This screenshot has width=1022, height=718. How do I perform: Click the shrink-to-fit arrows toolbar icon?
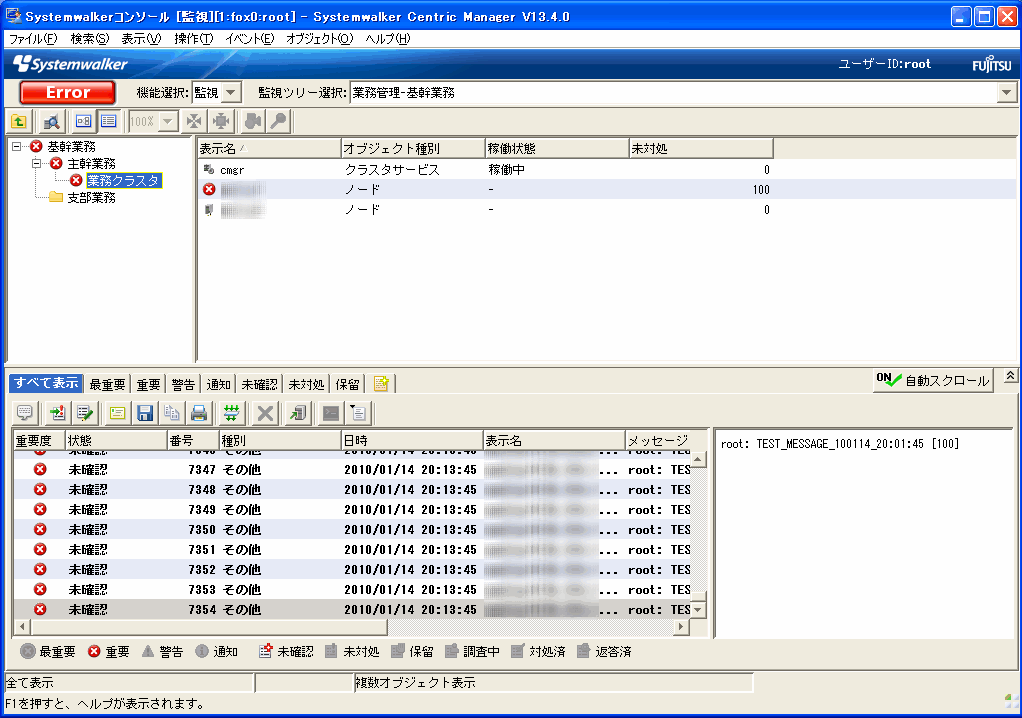click(x=194, y=121)
